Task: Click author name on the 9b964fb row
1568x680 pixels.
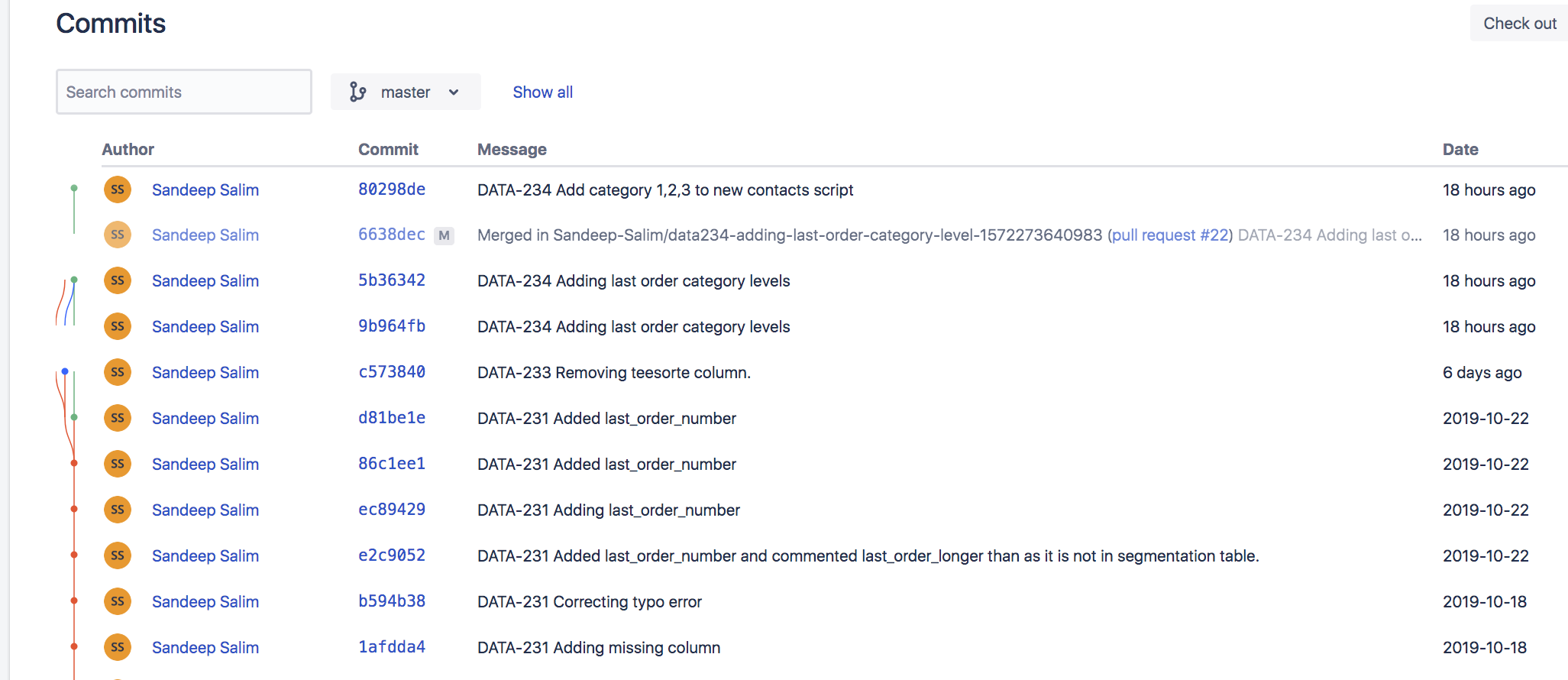Action: point(205,326)
